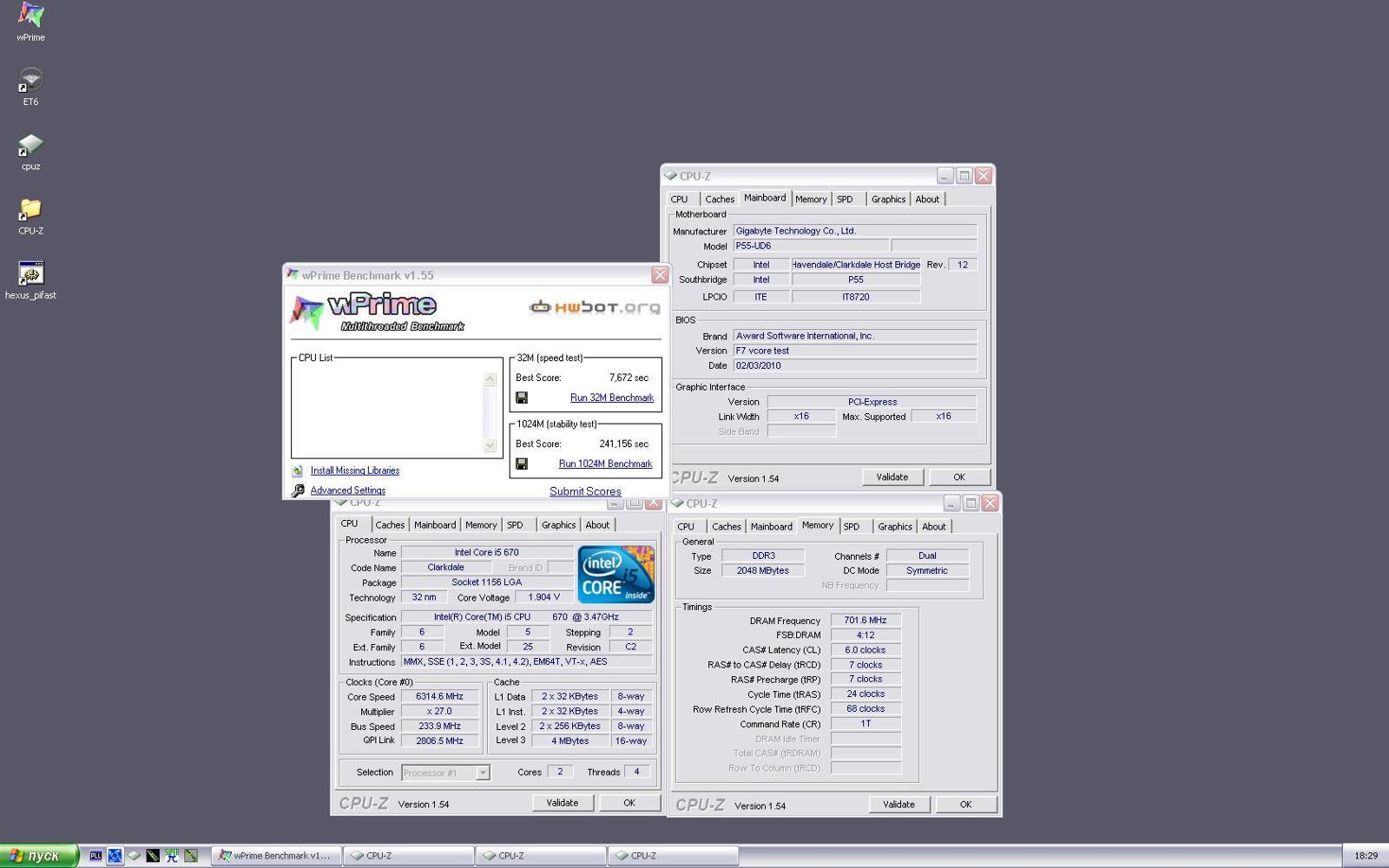1389x868 pixels.
Task: Click the black chip quick launch icon
Action: (153, 856)
